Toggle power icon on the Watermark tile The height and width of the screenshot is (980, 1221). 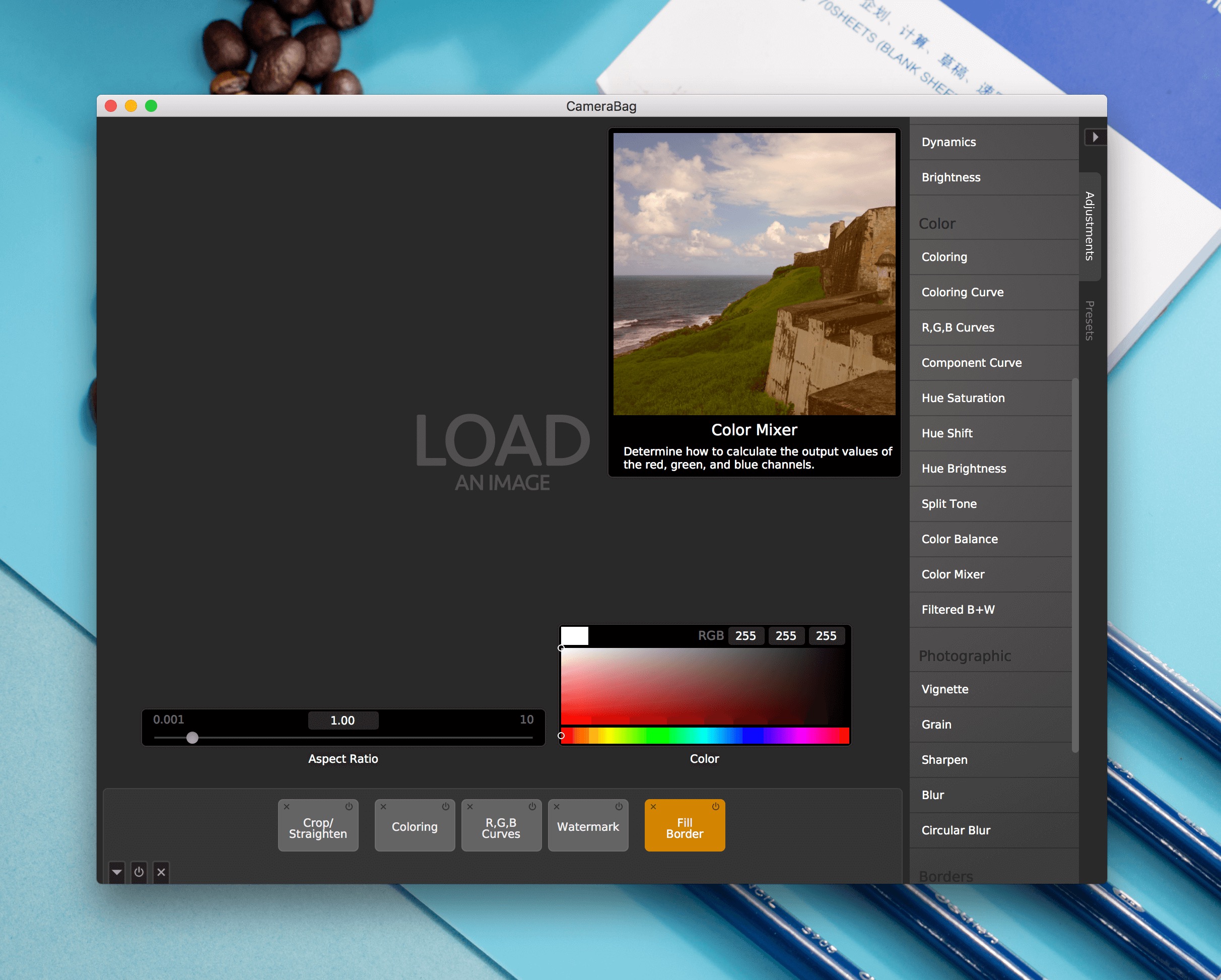[x=619, y=806]
